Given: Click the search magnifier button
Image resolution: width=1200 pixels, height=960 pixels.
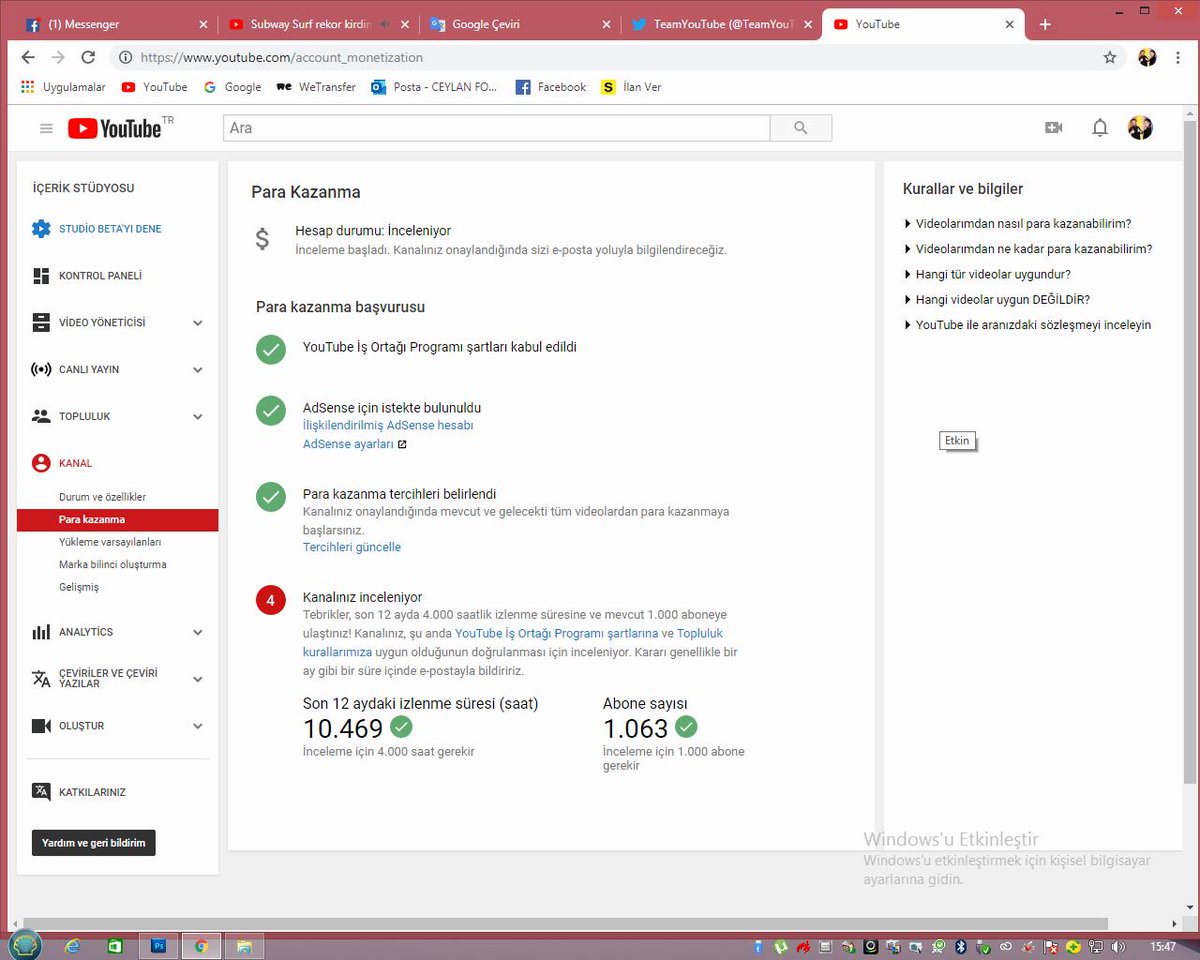Looking at the screenshot, I should 800,128.
